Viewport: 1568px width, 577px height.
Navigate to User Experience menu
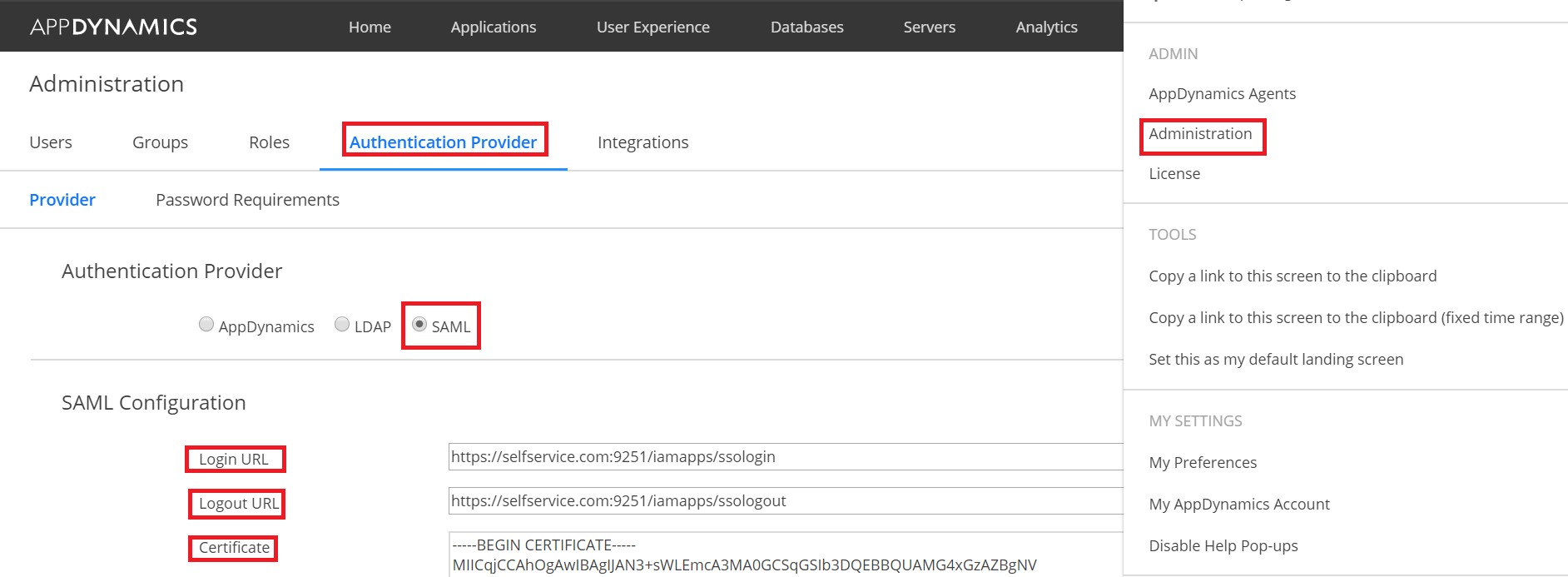pyautogui.click(x=653, y=27)
